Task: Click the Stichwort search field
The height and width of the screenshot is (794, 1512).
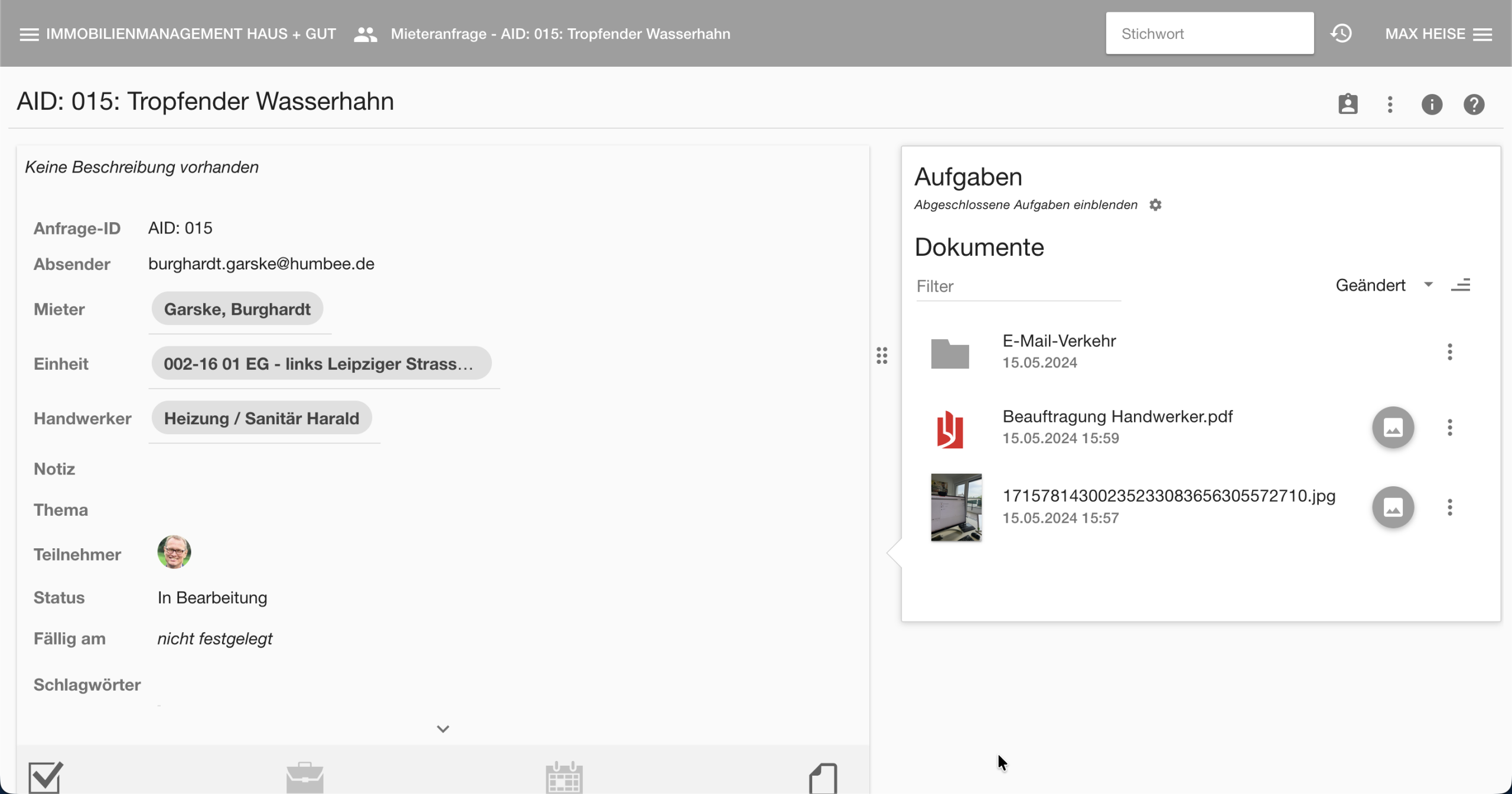Action: pos(1209,34)
